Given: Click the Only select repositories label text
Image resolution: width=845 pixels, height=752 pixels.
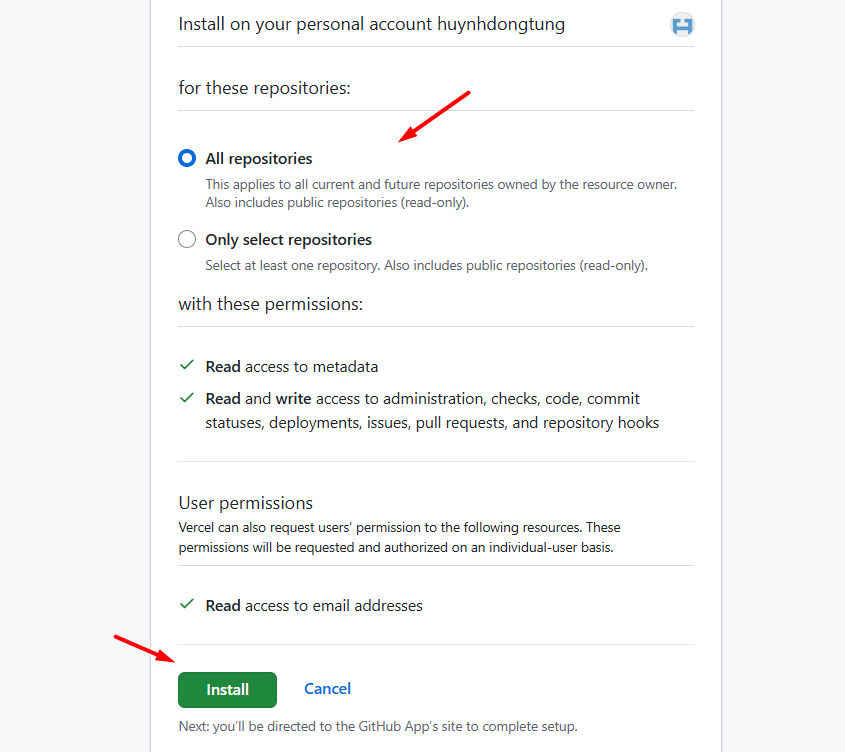Looking at the screenshot, I should pyautogui.click(x=287, y=239).
